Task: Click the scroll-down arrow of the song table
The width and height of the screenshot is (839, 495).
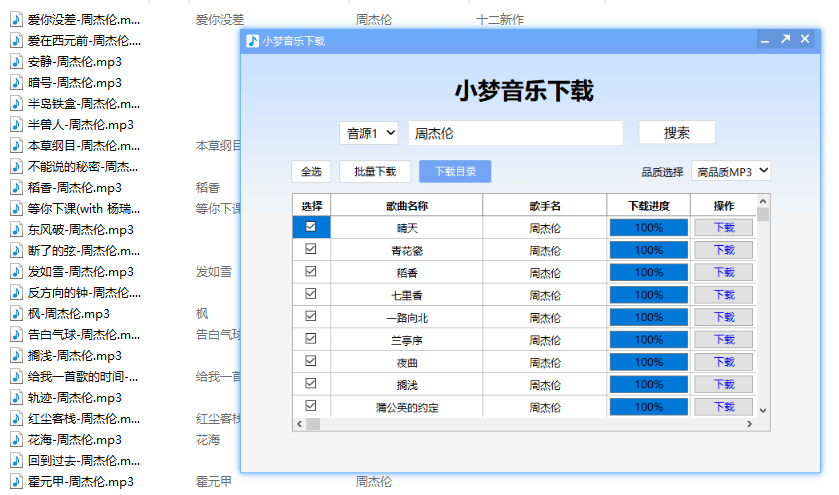Action: [763, 410]
